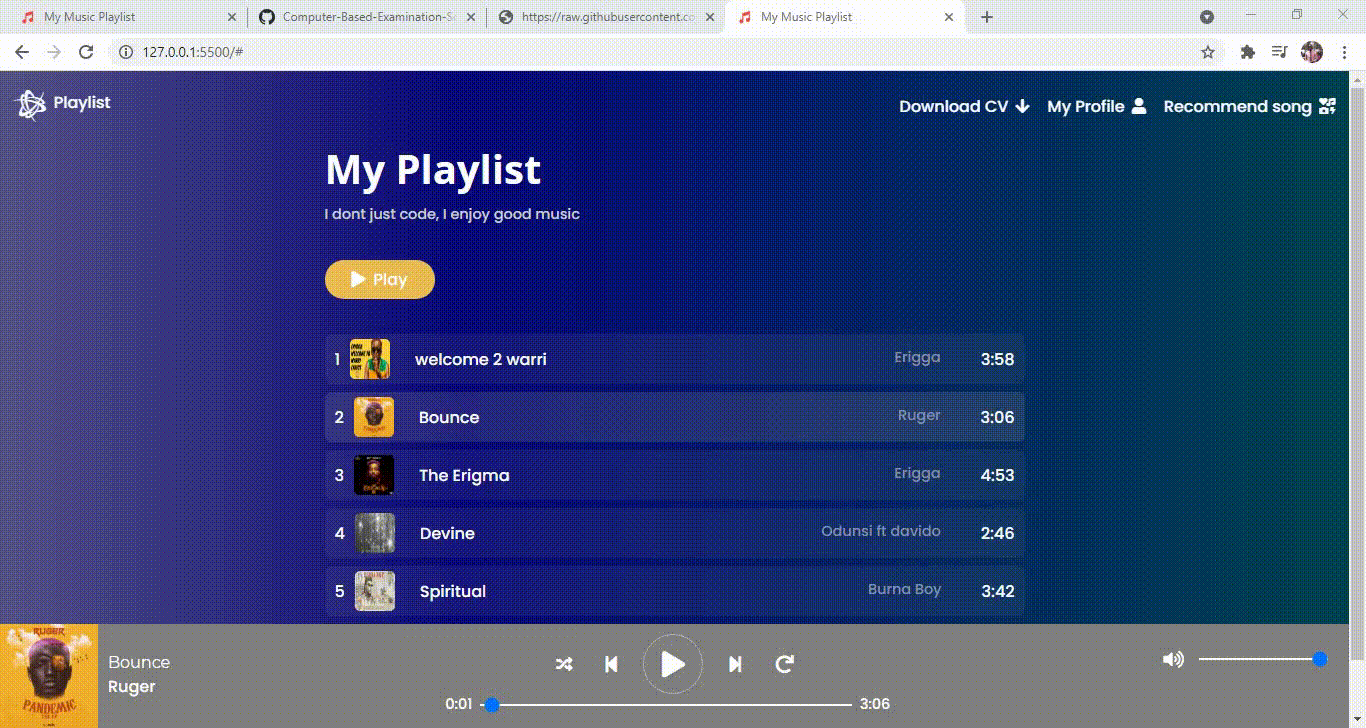Image resolution: width=1366 pixels, height=728 pixels.
Task: Click the Bounce album thumbnail in the list
Action: pos(374,417)
